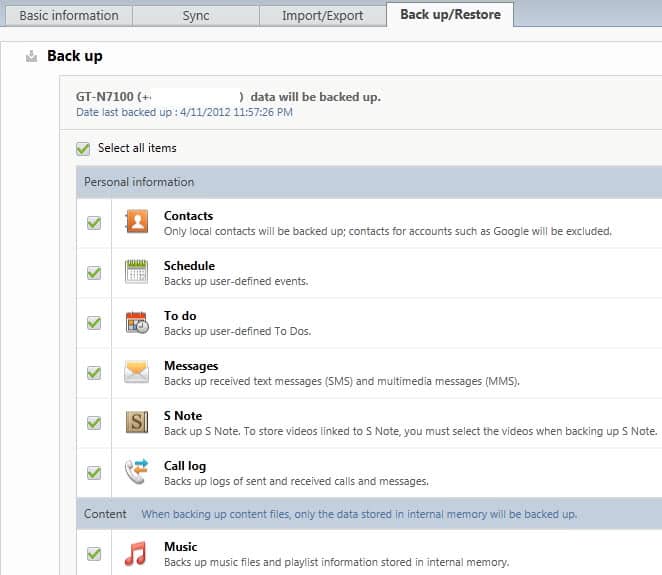
Task: Click the Schedule calendar icon
Action: (x=137, y=272)
